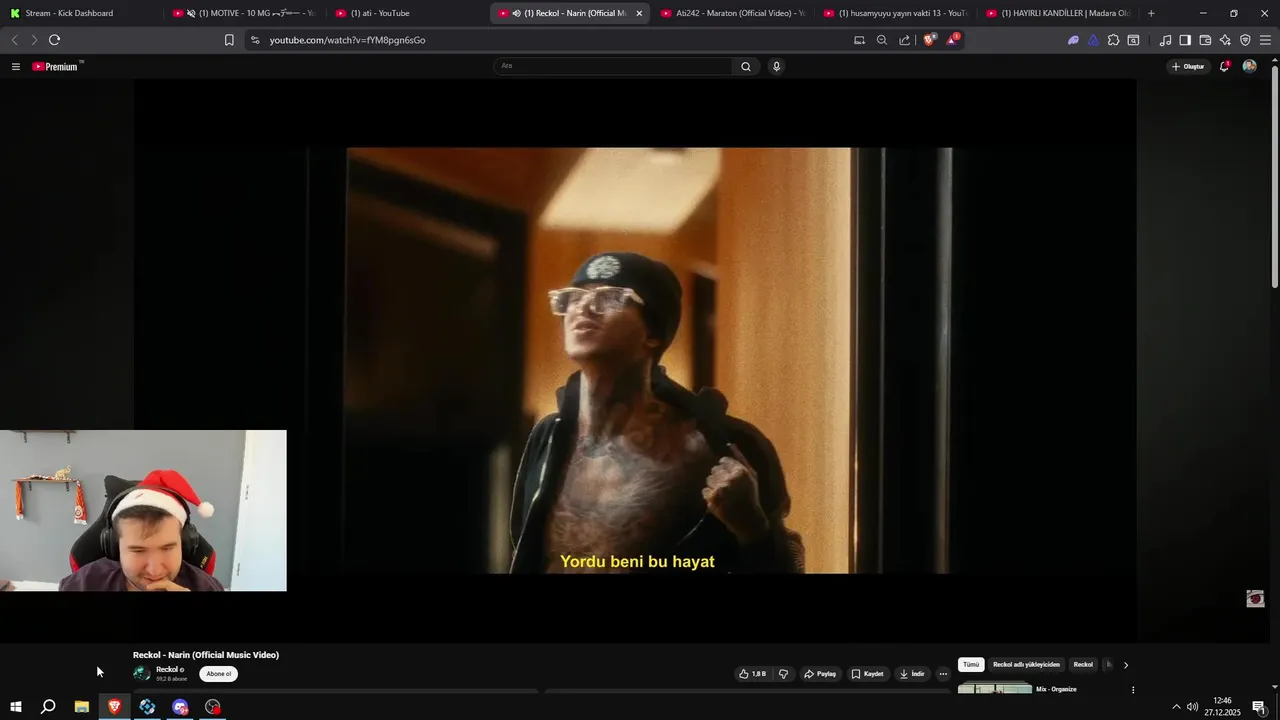The image size is (1280, 720).
Task: Dislike the video with thumbs down
Action: 783,674
